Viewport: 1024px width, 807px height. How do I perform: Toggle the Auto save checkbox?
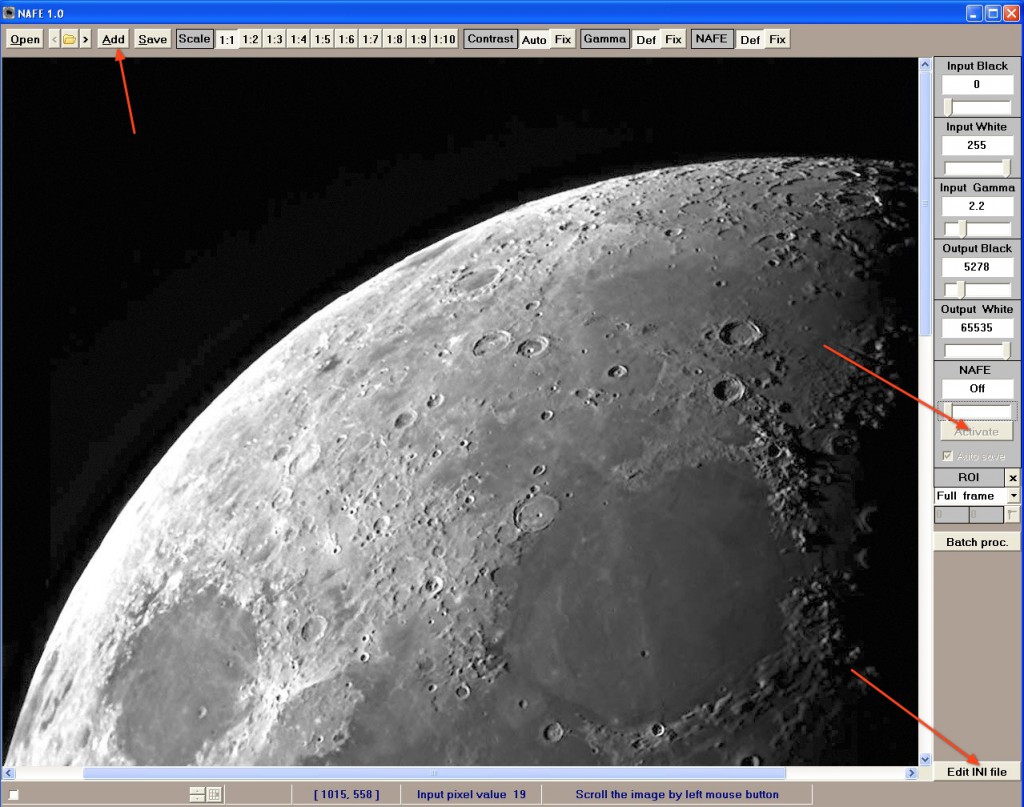click(948, 456)
